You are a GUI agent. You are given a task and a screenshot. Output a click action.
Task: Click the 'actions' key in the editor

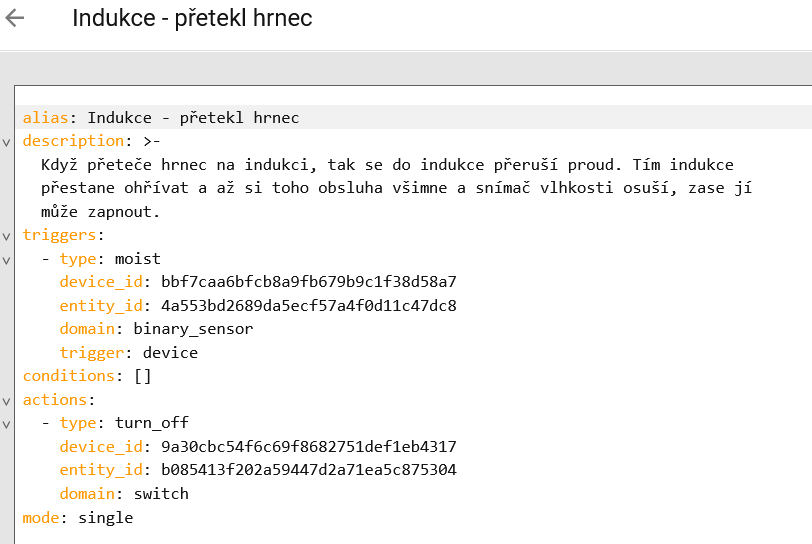coord(55,400)
